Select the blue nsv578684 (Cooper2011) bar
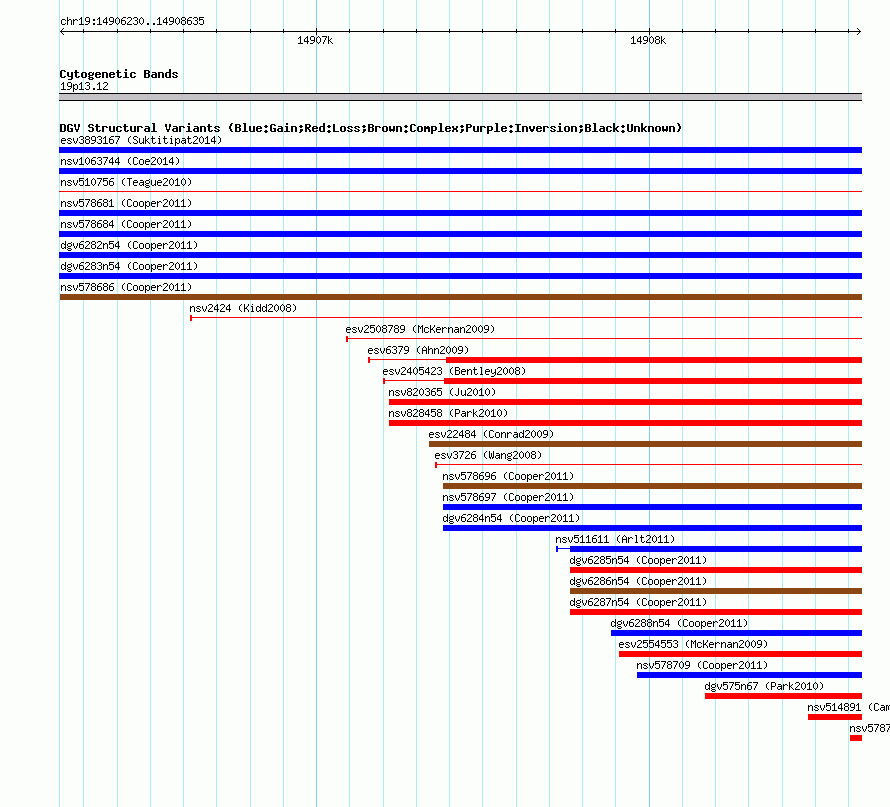Viewport: 890px width, 807px height. pyautogui.click(x=460, y=234)
